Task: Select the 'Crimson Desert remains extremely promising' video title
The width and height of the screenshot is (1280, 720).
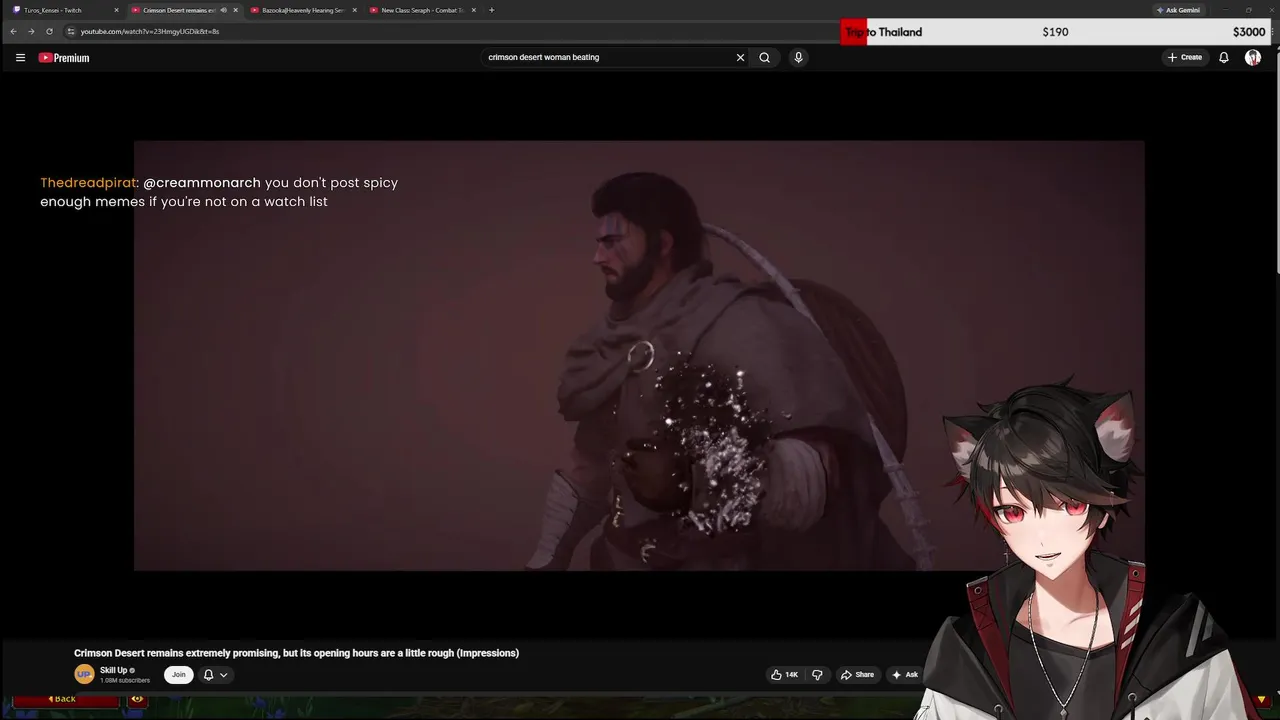Action: [x=296, y=653]
